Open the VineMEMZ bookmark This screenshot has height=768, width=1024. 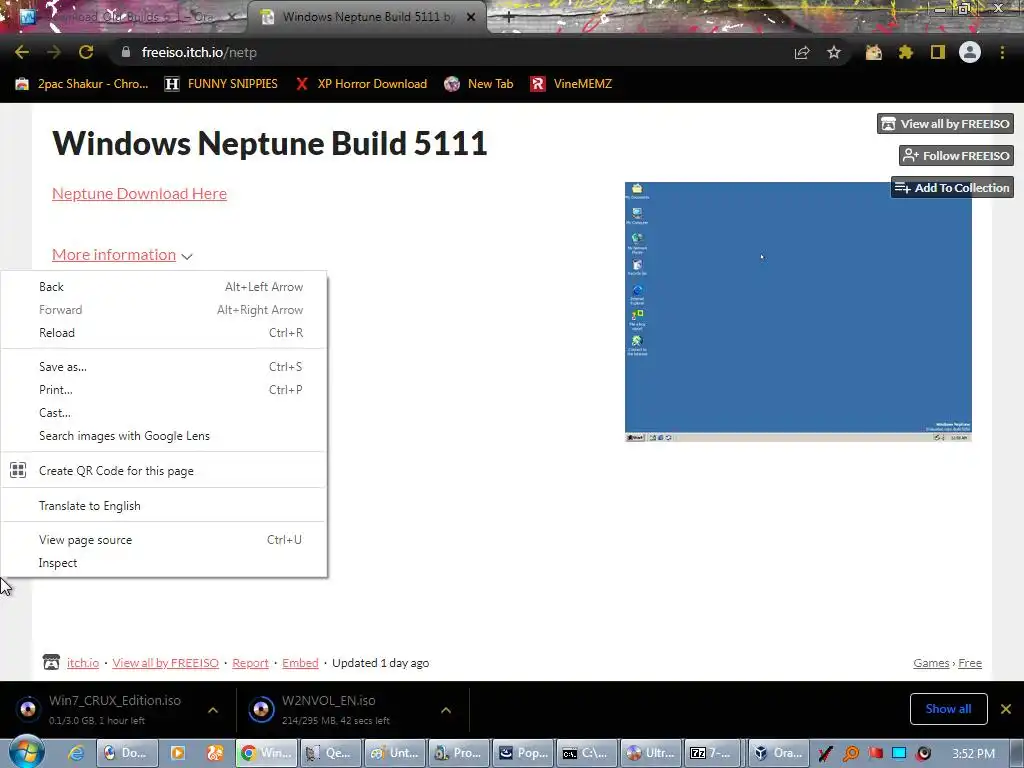tap(571, 84)
